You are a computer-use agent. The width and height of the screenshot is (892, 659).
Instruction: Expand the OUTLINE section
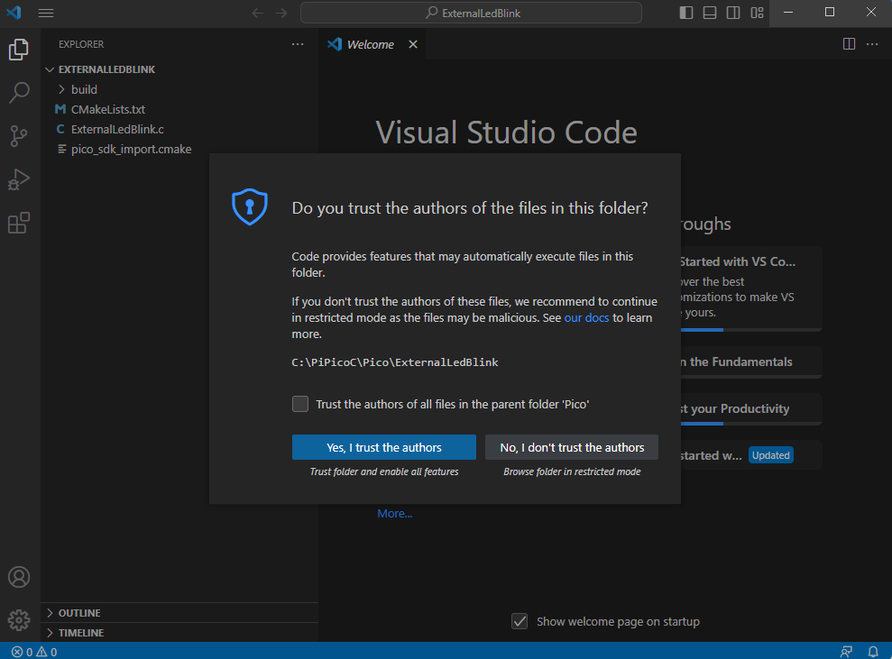(179, 613)
